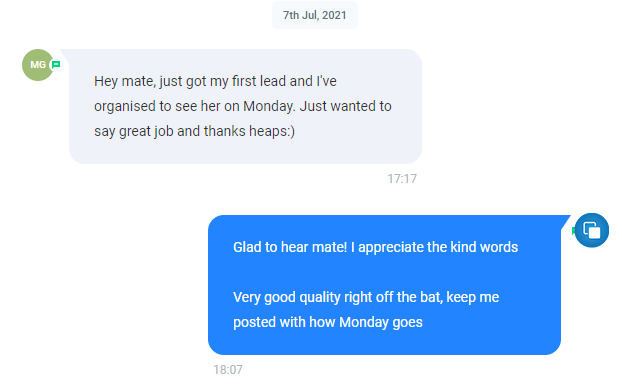The image size is (622, 385).
Task: Click the words "keep me" in blue bubble
Action: pos(472,297)
